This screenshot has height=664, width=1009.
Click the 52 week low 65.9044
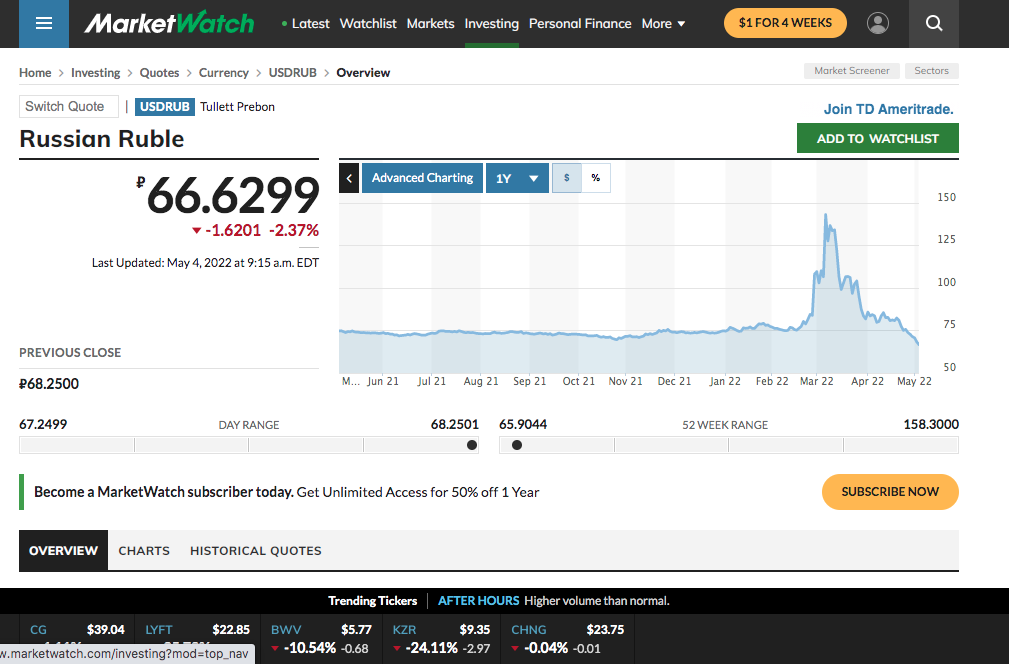523,425
